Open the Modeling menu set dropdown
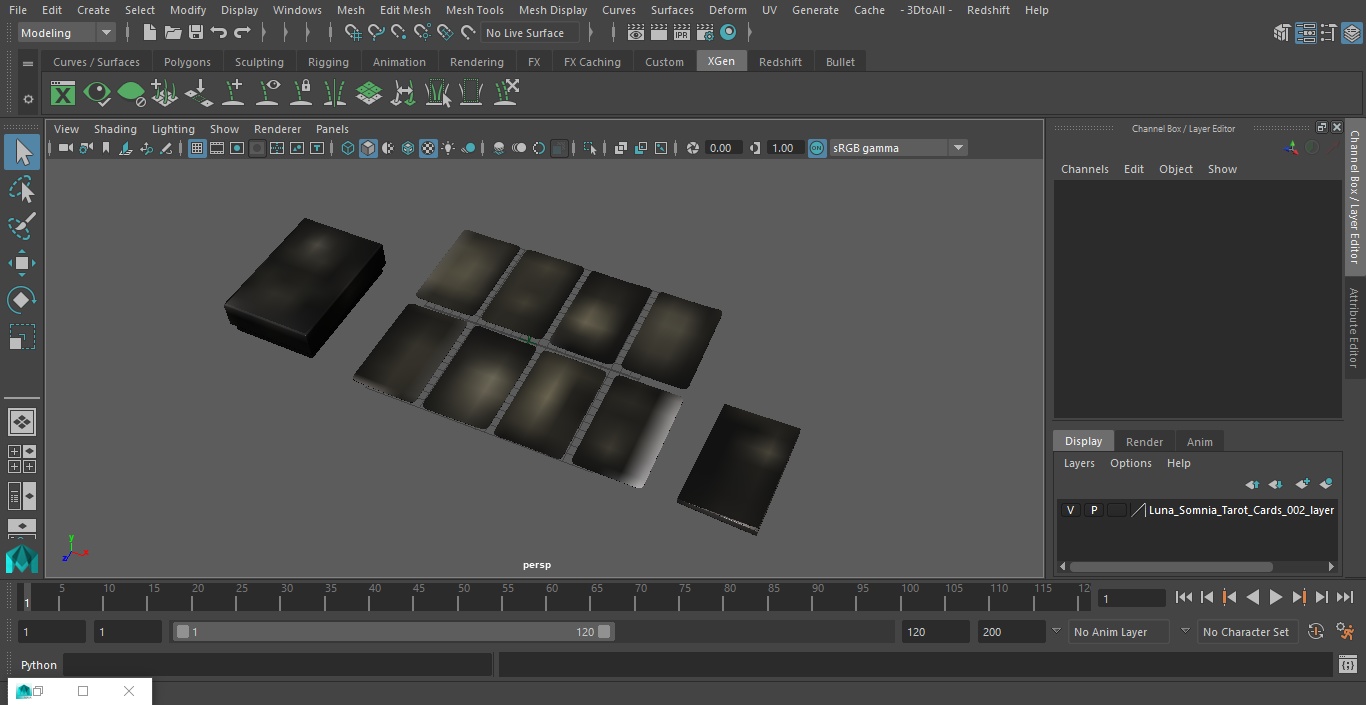The height and width of the screenshot is (705, 1366). click(x=67, y=33)
